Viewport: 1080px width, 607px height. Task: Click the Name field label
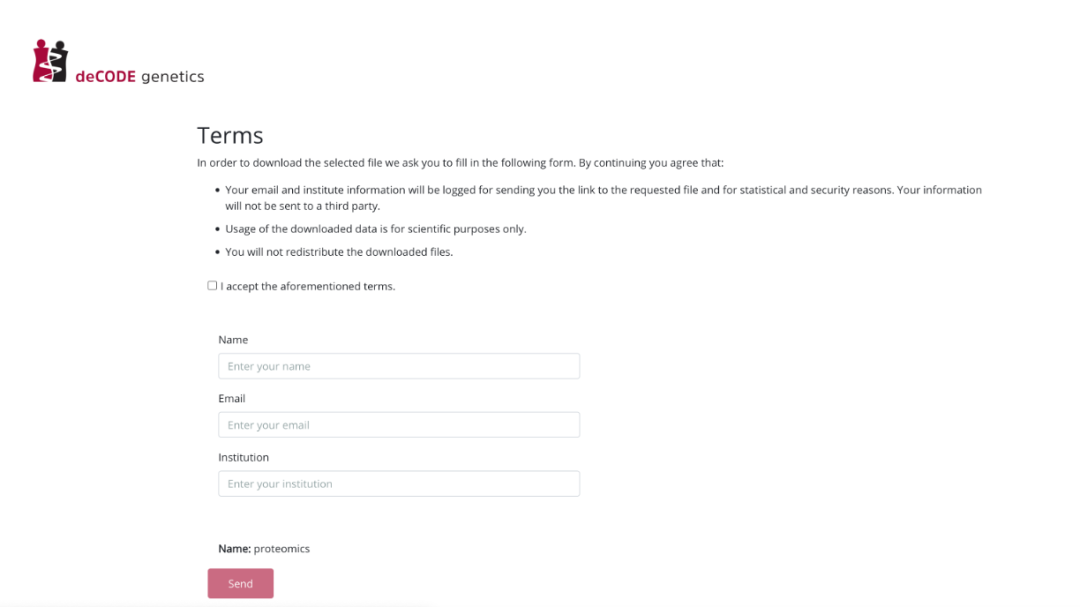233,340
